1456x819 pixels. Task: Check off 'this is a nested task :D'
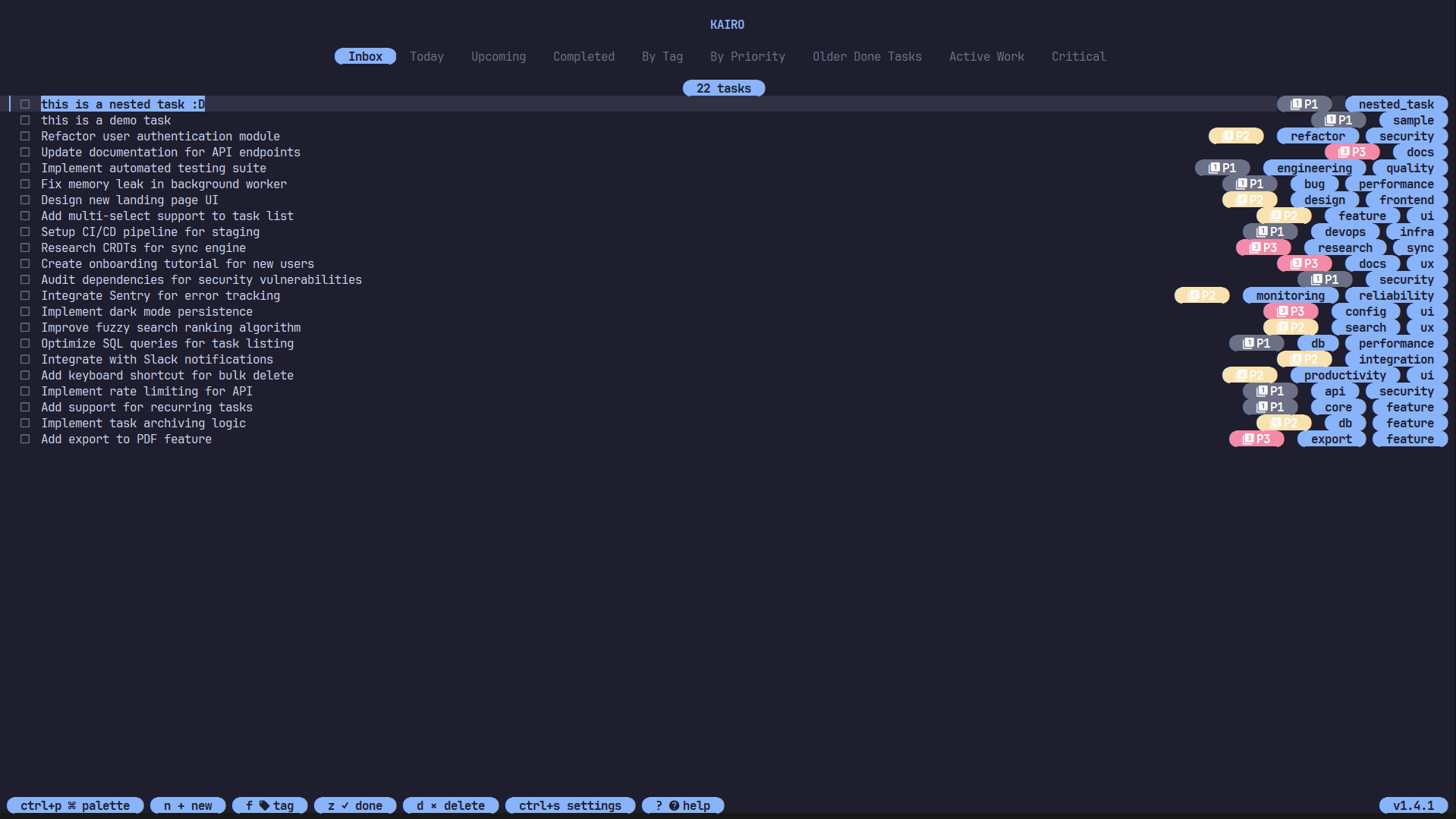(25, 104)
